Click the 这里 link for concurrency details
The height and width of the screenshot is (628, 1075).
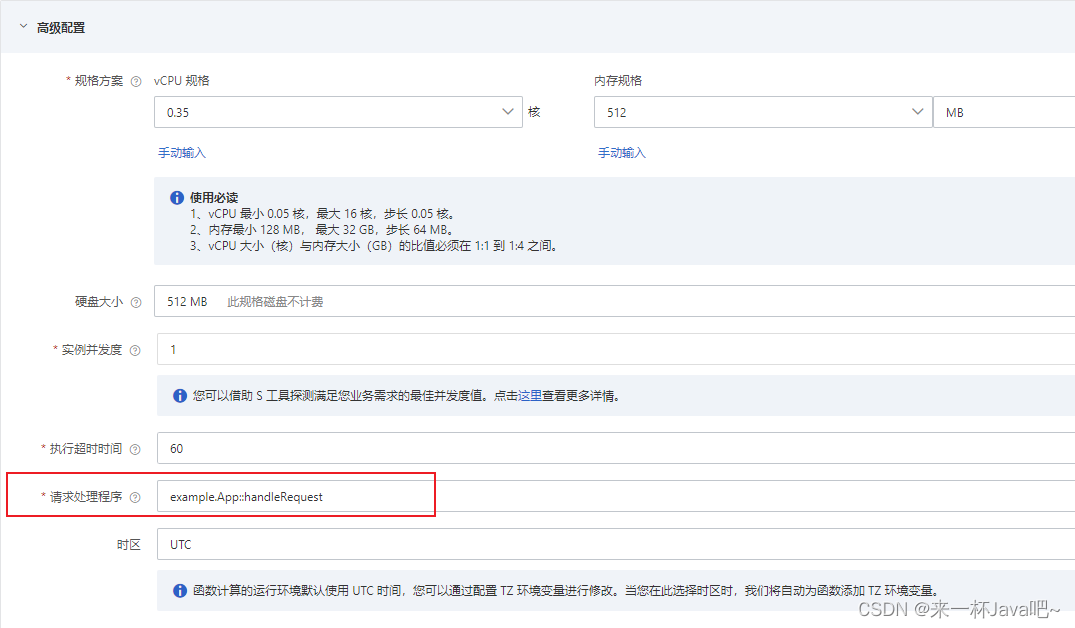tap(530, 396)
